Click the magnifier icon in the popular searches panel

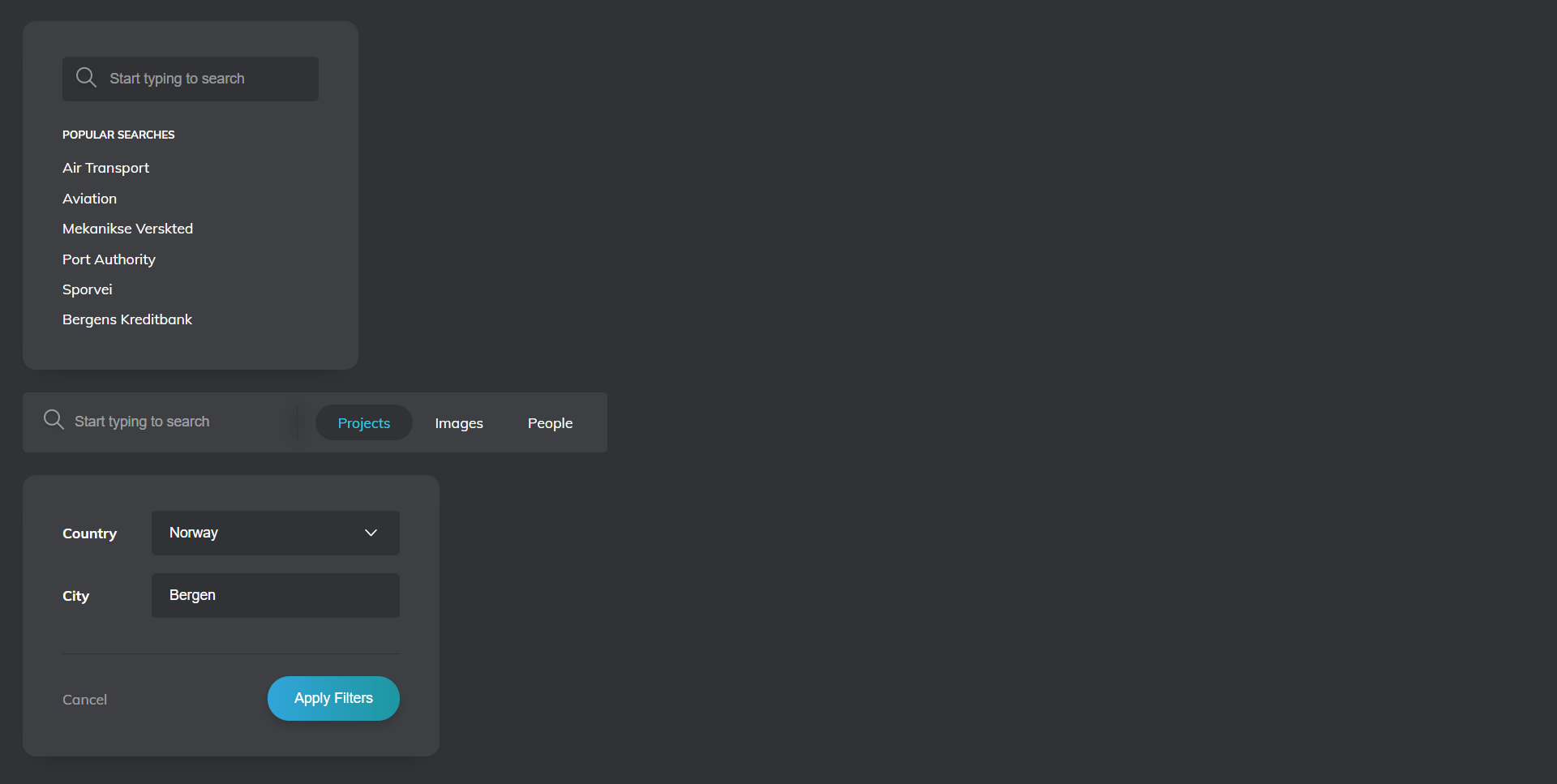click(x=86, y=77)
